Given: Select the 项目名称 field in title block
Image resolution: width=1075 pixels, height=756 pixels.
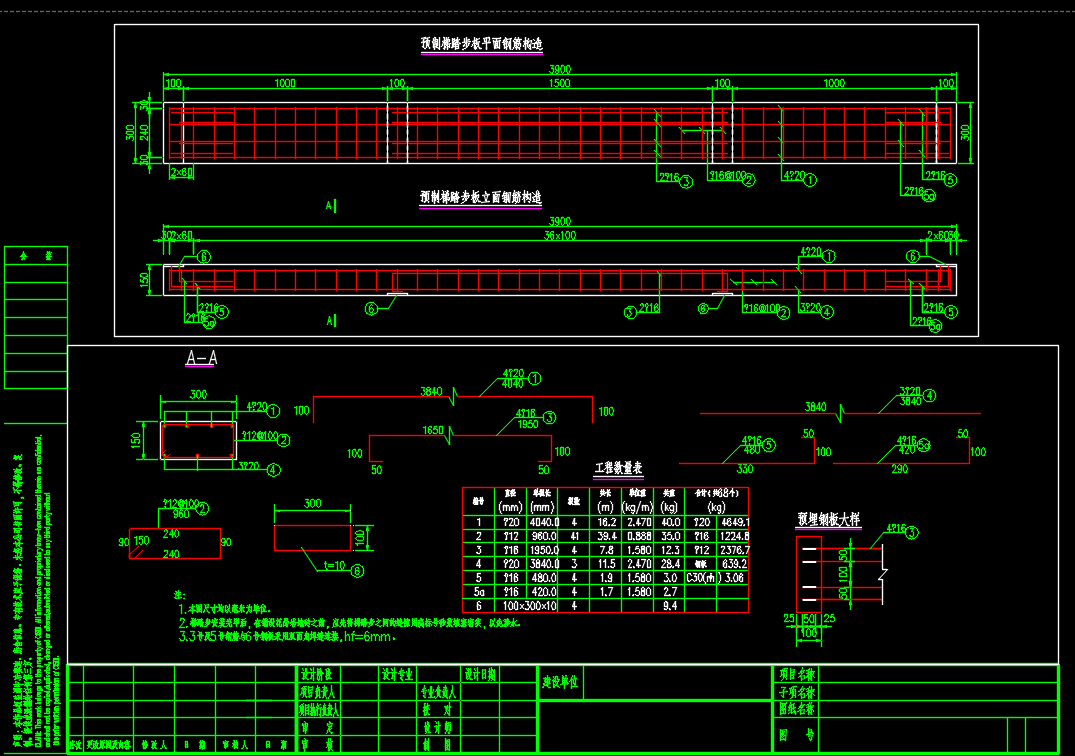Looking at the screenshot, I should coord(797,675).
